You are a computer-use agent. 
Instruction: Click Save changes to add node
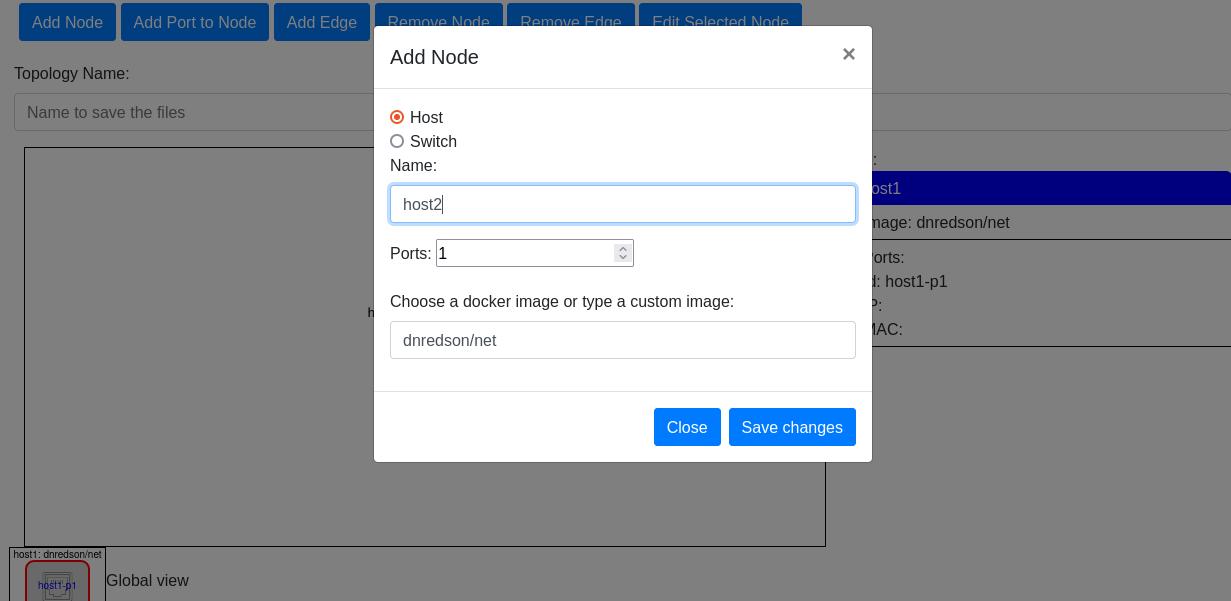791,427
